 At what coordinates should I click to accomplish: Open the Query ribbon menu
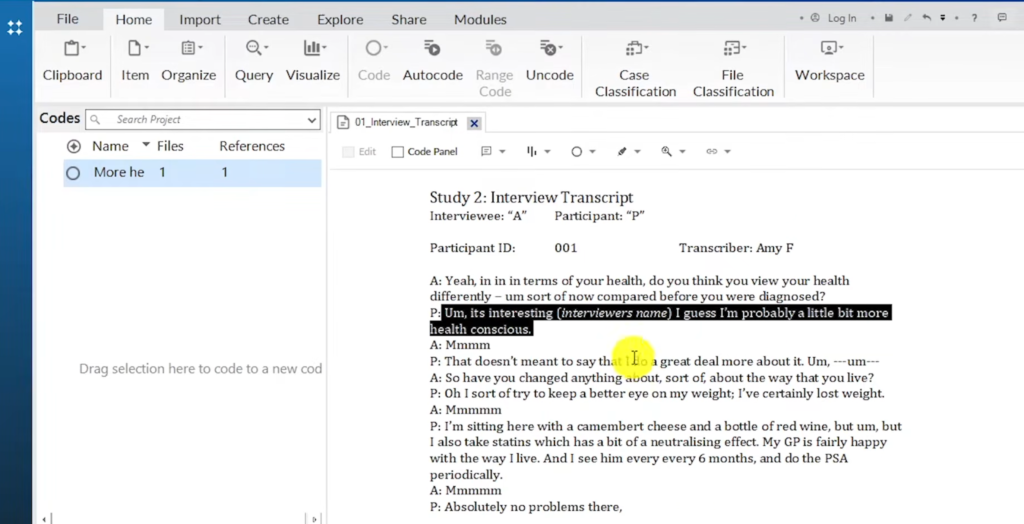click(254, 61)
